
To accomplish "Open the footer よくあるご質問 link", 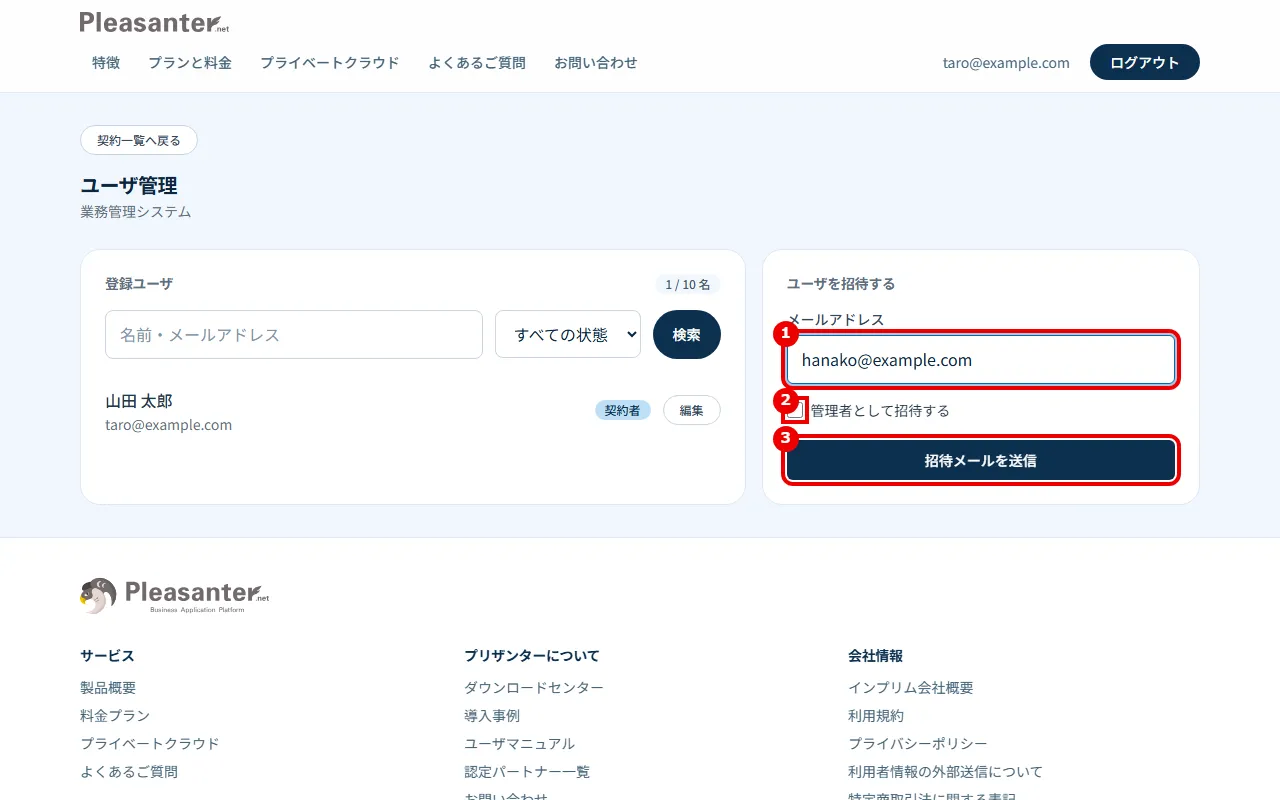I will [x=129, y=772].
